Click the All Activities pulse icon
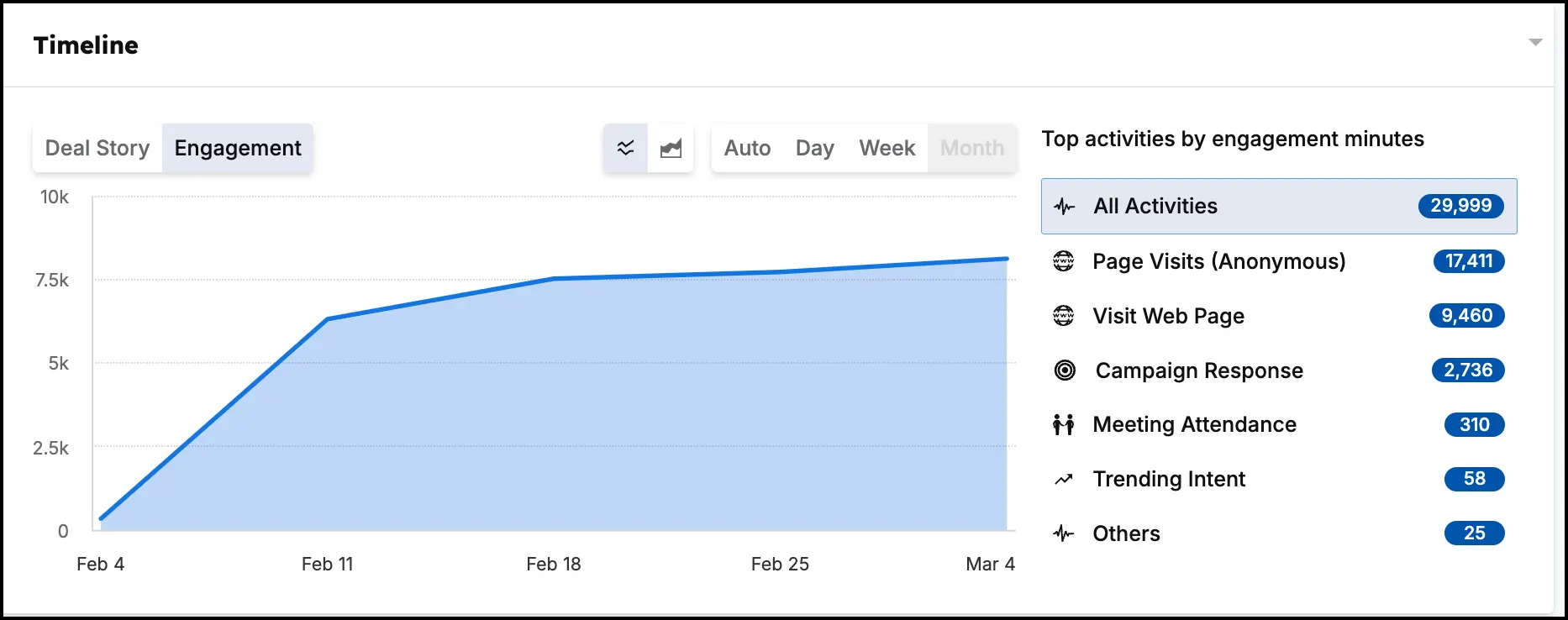 click(x=1064, y=207)
